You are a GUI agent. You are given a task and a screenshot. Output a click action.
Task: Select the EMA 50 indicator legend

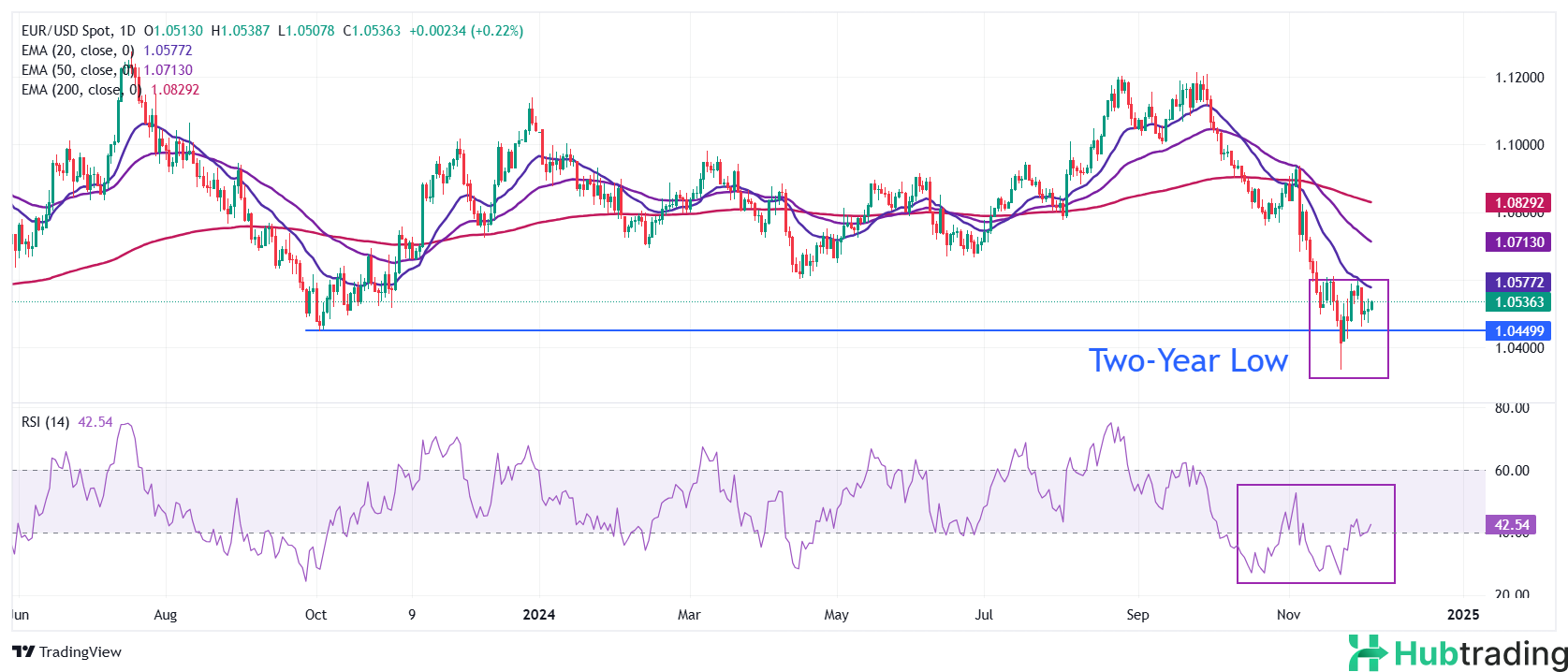click(78, 70)
